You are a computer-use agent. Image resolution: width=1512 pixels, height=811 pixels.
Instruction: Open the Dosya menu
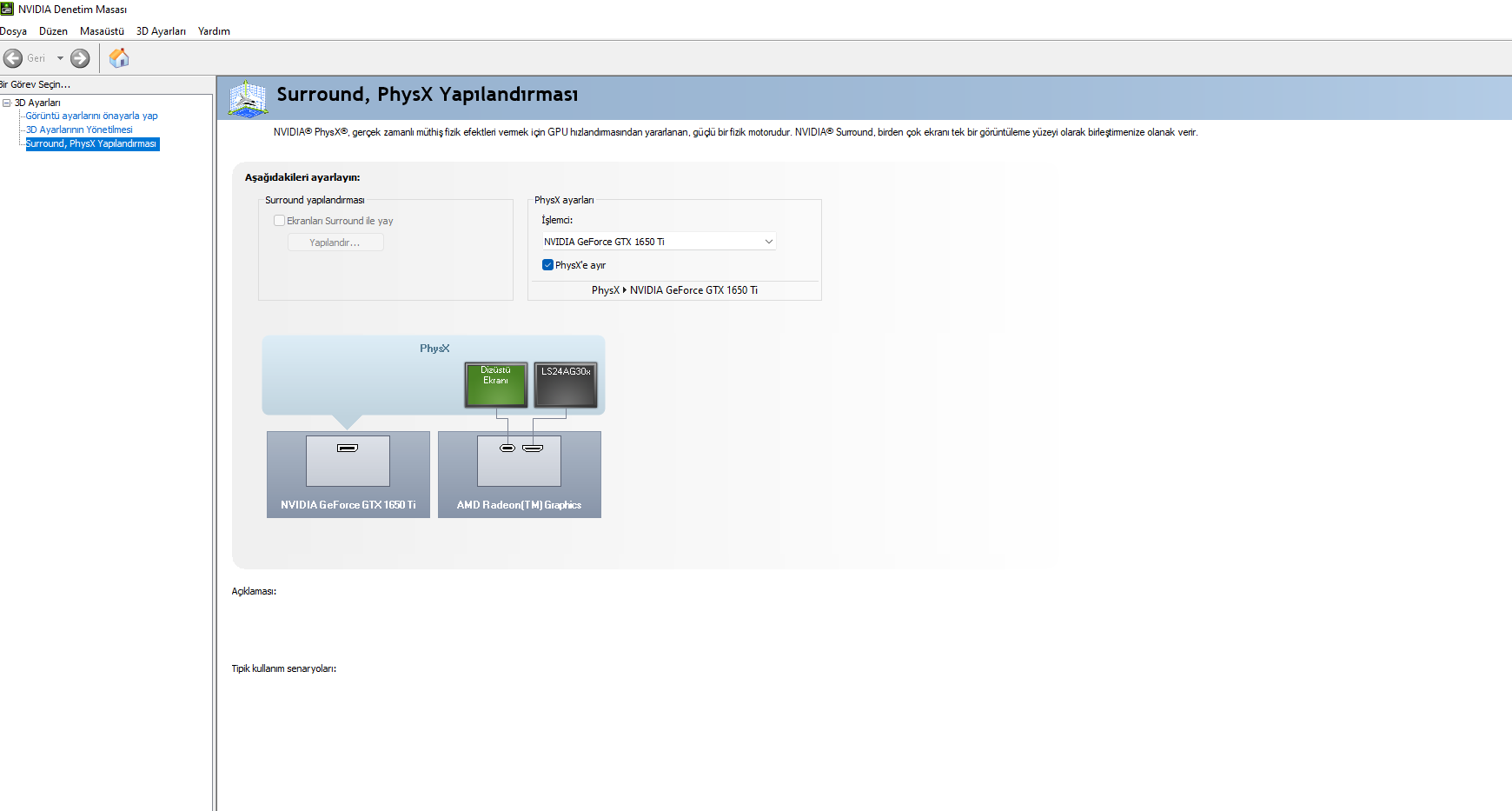13,31
